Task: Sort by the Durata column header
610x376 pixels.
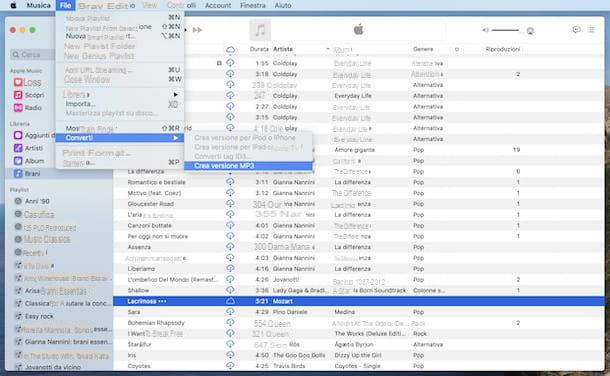Action: pos(259,49)
